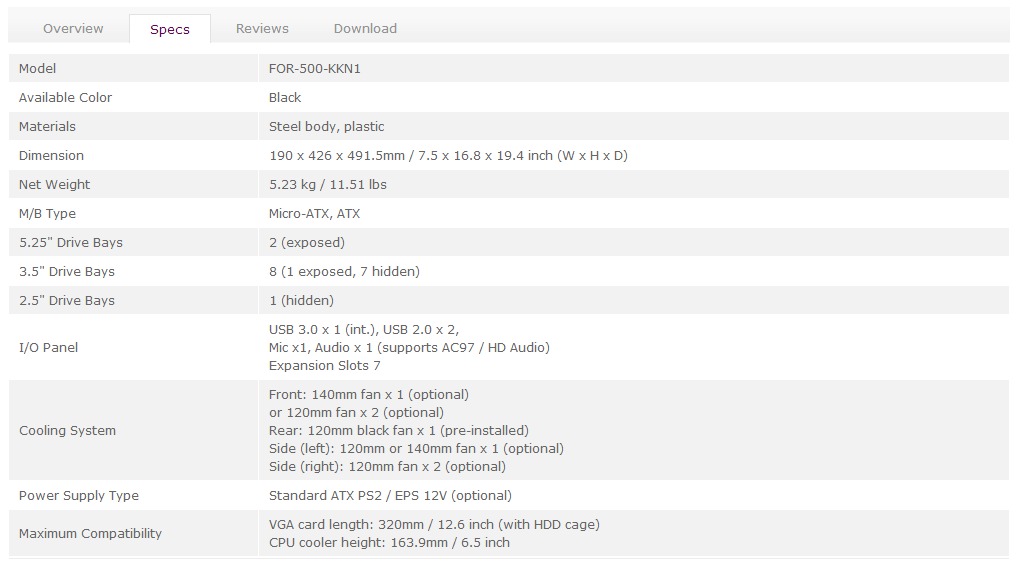Click the Maximum Compatibility row label

click(x=90, y=534)
